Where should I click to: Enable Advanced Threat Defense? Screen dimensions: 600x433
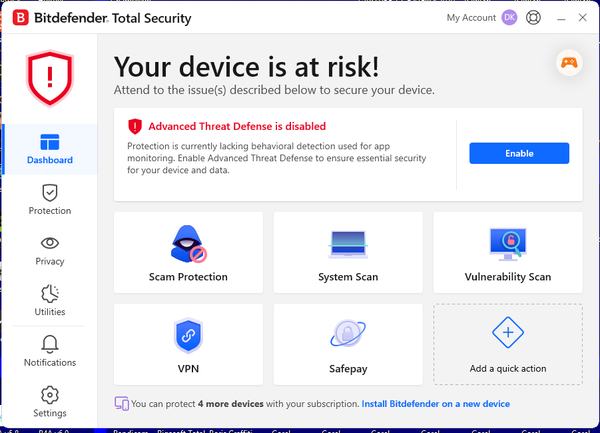coord(519,153)
